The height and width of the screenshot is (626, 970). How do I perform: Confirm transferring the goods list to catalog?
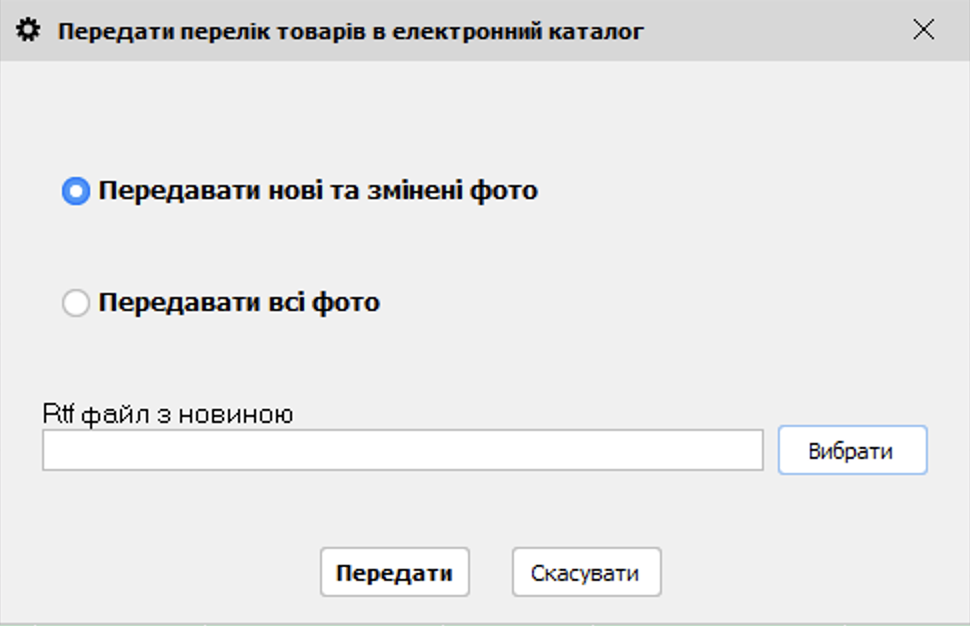tap(394, 573)
